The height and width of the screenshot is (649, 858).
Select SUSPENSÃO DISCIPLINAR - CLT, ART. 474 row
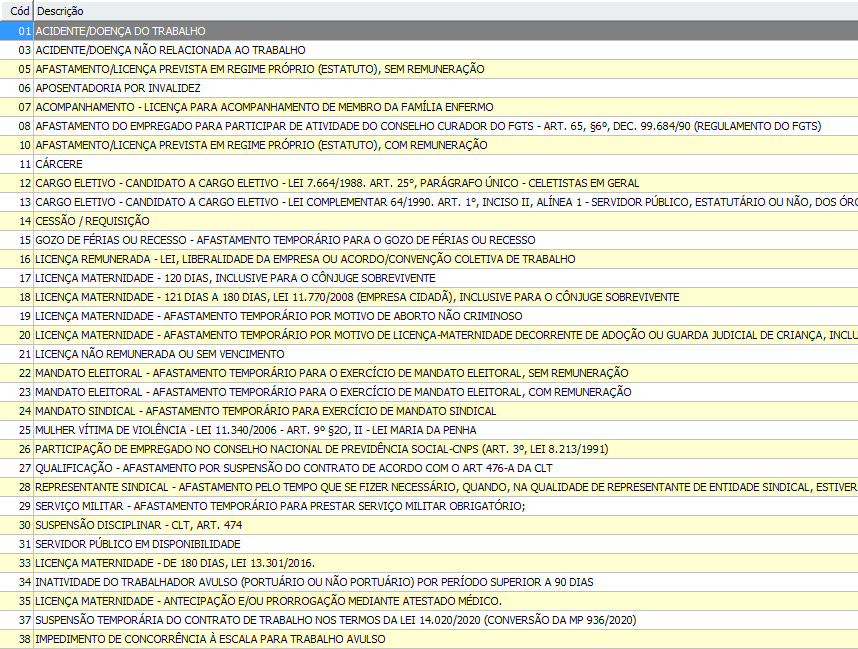tap(429, 525)
